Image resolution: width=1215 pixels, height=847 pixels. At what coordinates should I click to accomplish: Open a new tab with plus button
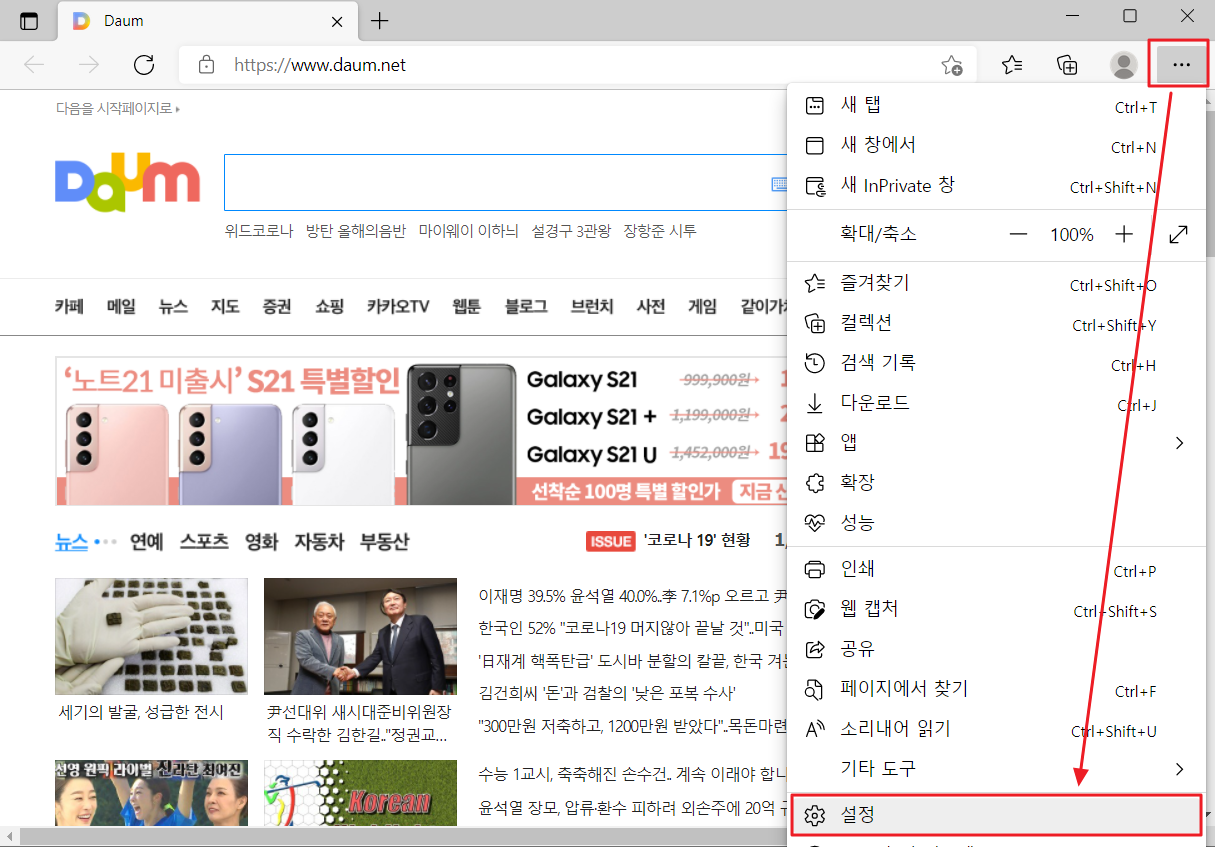tap(380, 21)
